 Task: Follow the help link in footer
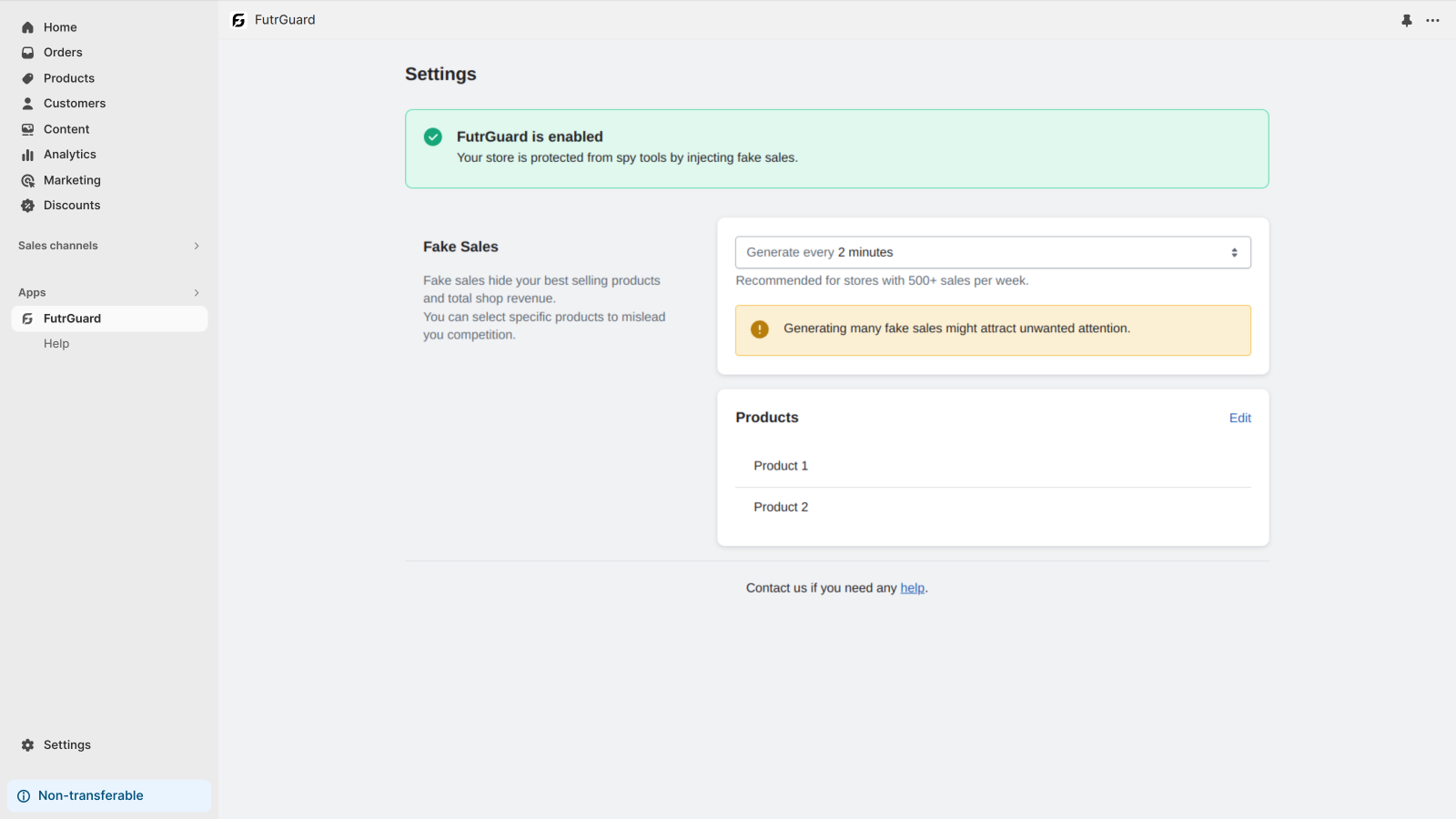tap(913, 588)
